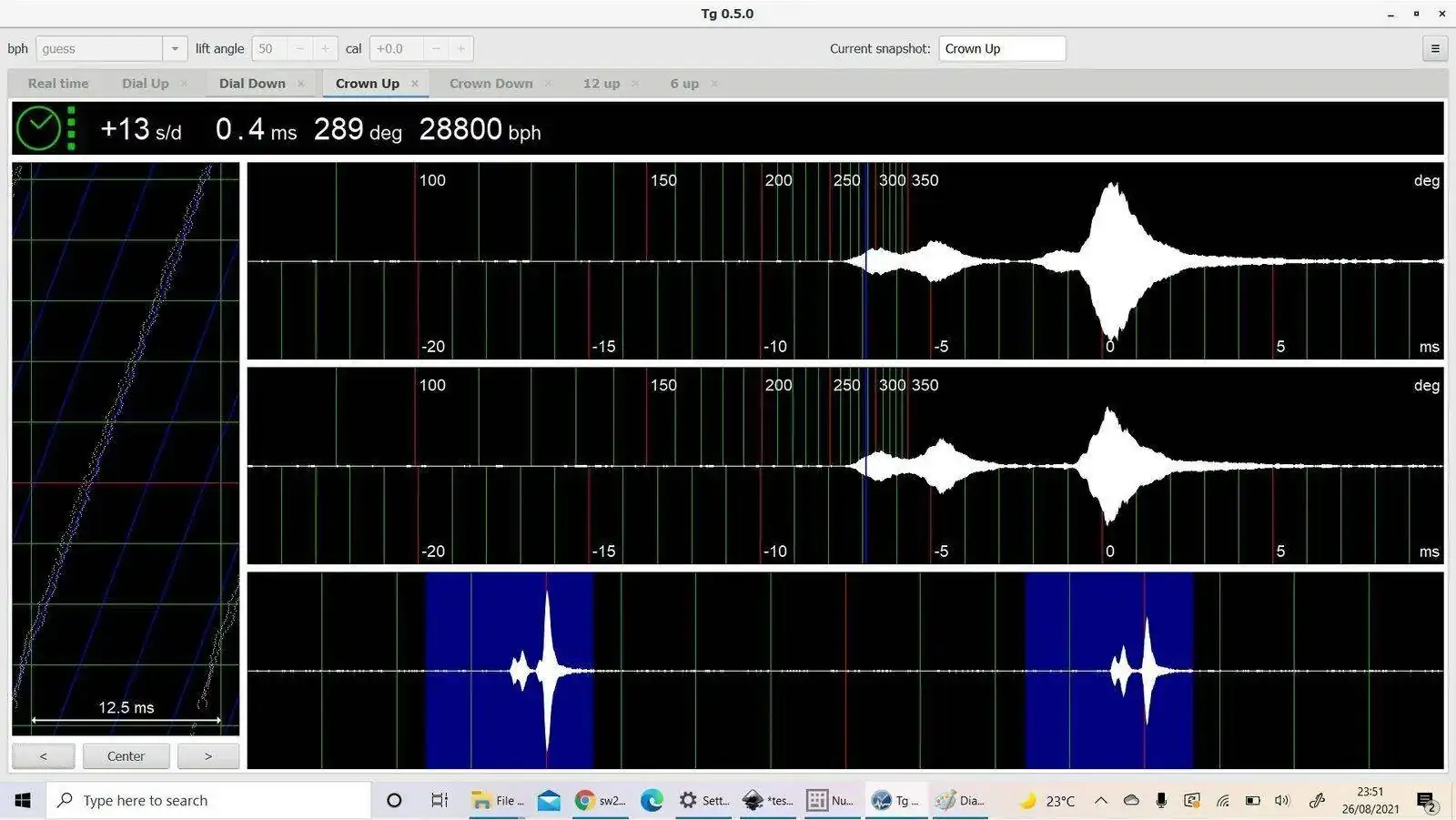Screen dimensions: 1456x820
Task: Close the Dial Down snapshot tab
Action: click(x=300, y=84)
